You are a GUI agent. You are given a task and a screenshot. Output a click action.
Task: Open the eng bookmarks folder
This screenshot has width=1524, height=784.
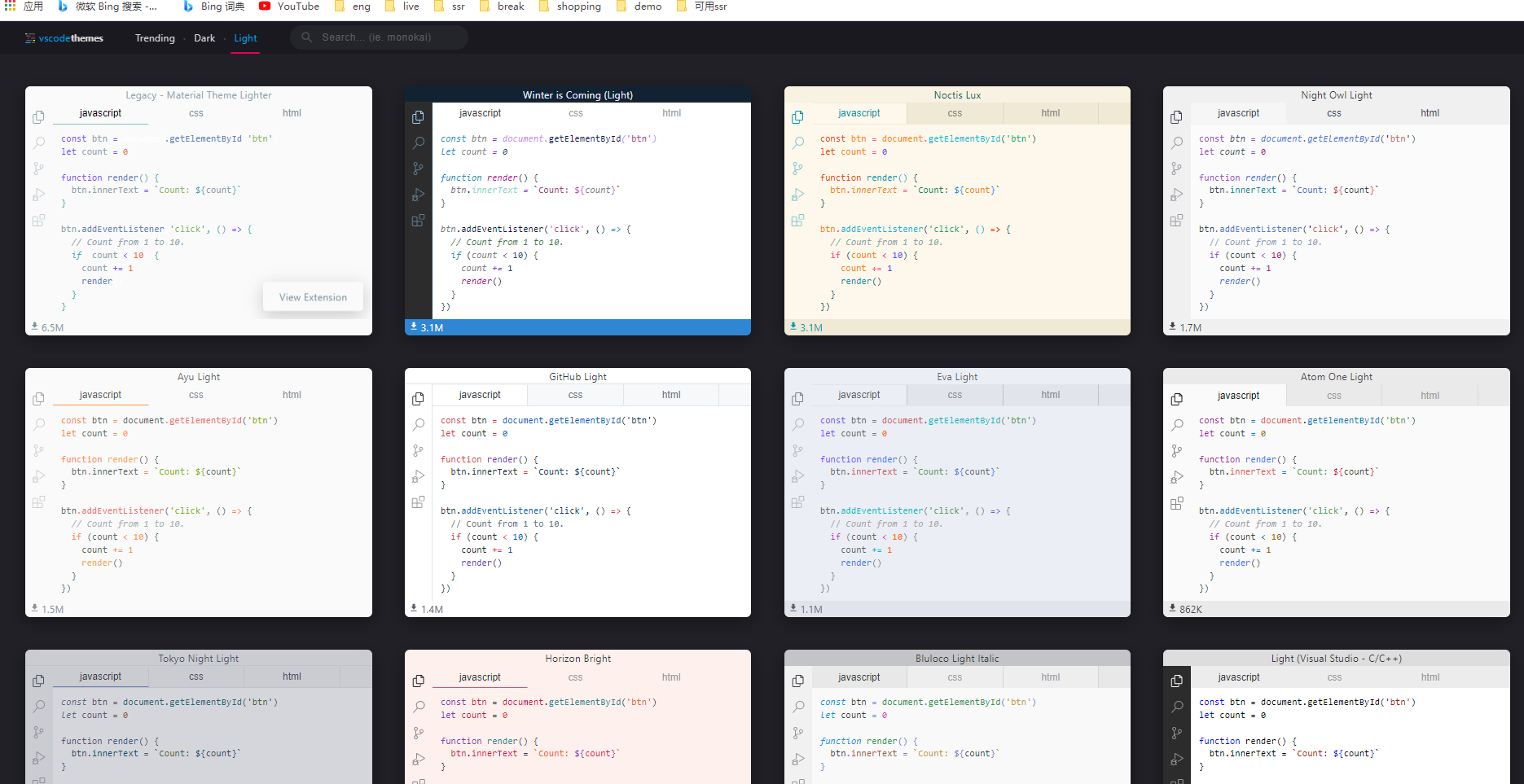(x=353, y=7)
